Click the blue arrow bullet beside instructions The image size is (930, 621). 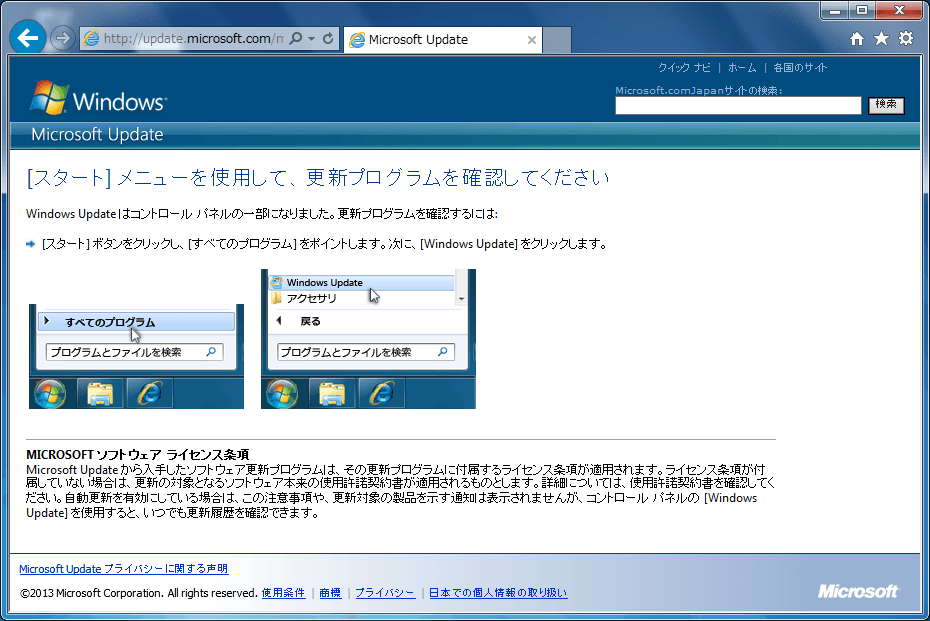[31, 244]
